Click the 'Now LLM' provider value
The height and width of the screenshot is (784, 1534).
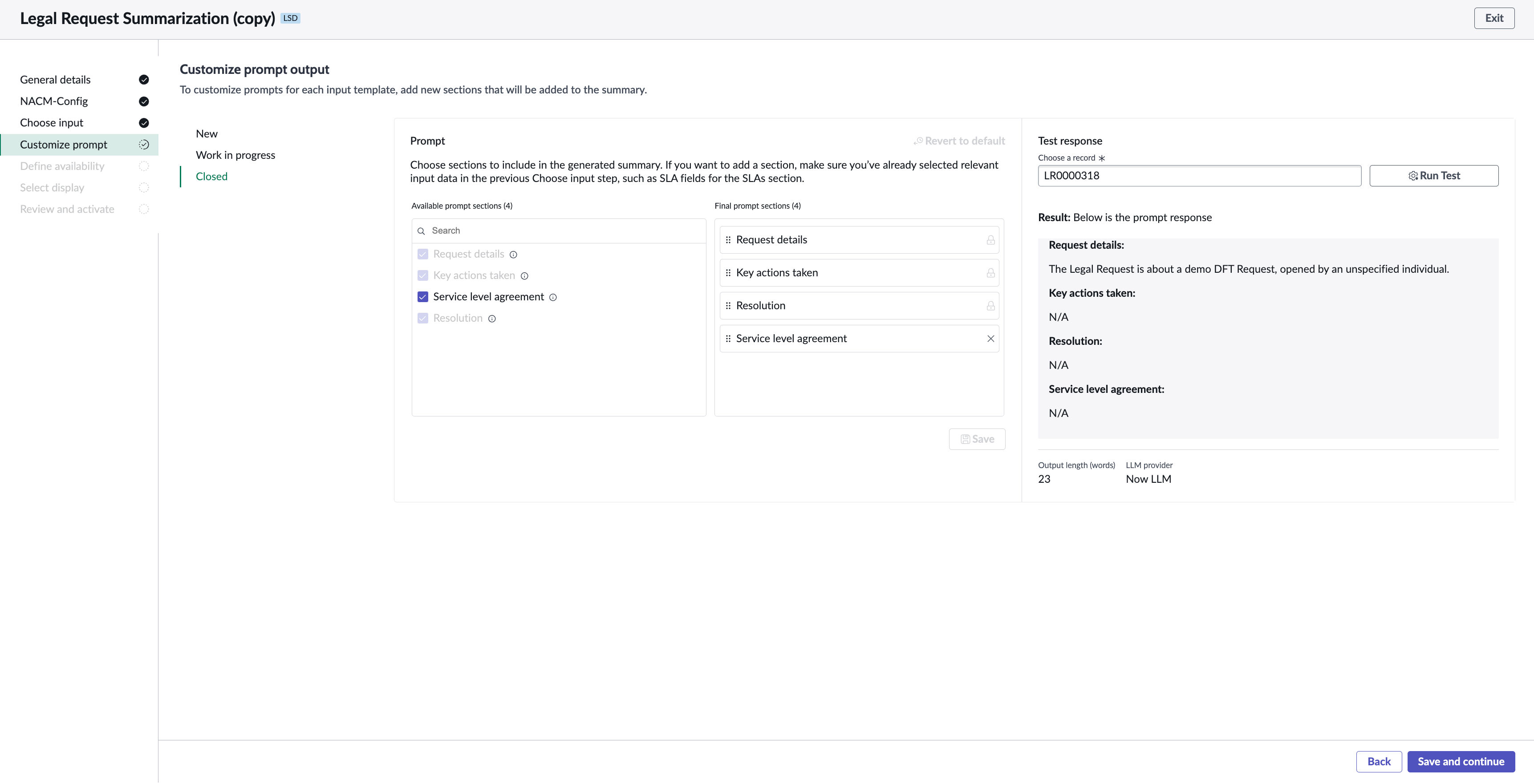(x=1148, y=479)
